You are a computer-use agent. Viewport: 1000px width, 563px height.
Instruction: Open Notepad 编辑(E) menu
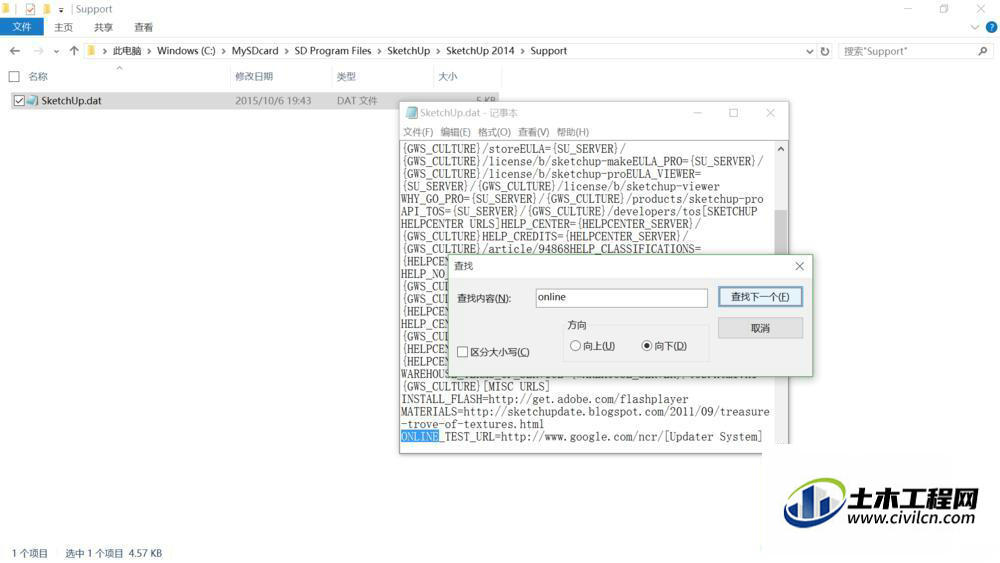click(455, 132)
